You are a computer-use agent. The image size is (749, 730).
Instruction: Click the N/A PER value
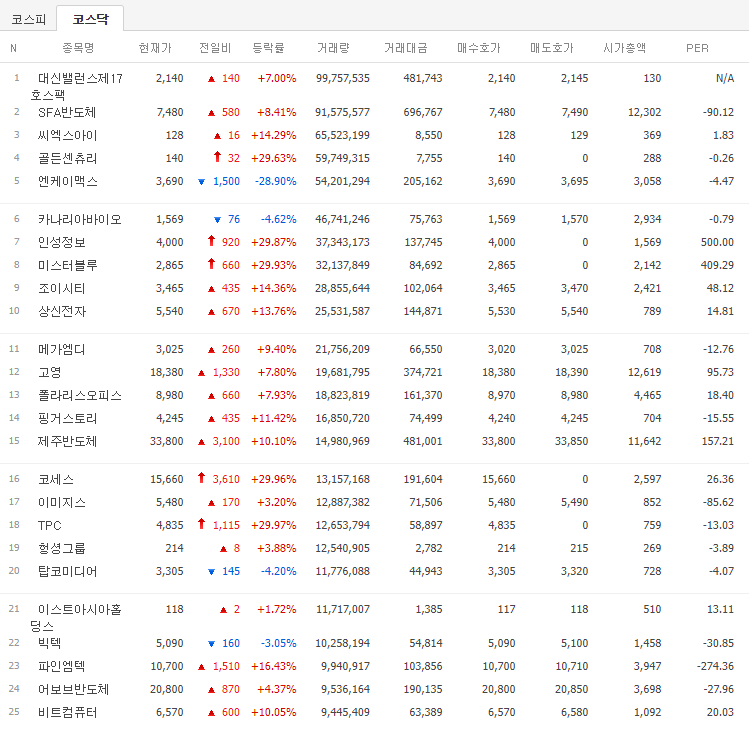click(x=725, y=78)
